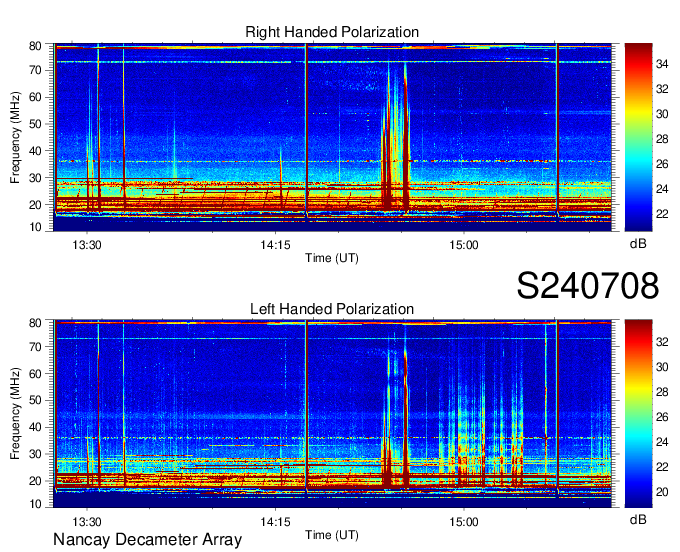680x552 pixels.
Task: Click the 32 value on the Right Handed color bar
Action: click(x=662, y=89)
